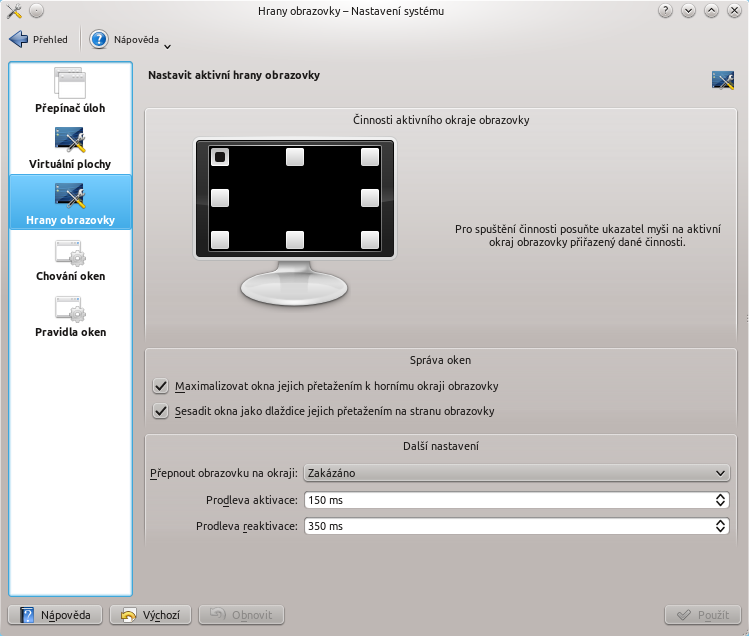
Task: Click the top-left screen corner square
Action: (x=220, y=157)
